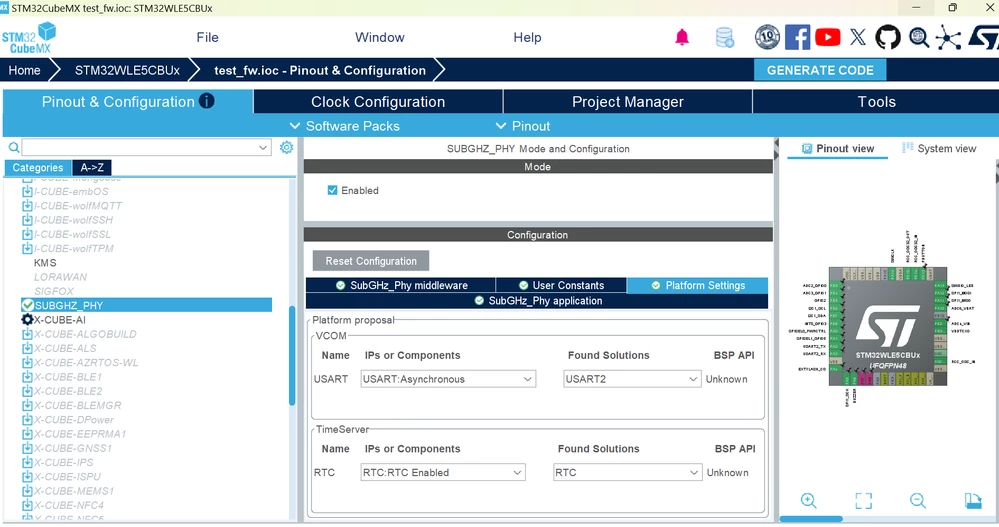Click the 10-year anniversary badge icon
The height and width of the screenshot is (527, 999).
coord(768,38)
